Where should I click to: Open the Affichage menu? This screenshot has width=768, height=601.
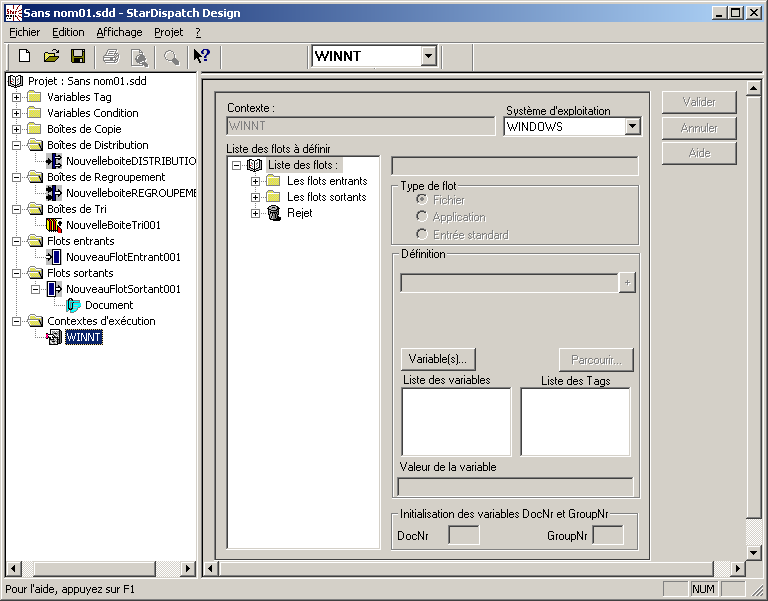[119, 32]
